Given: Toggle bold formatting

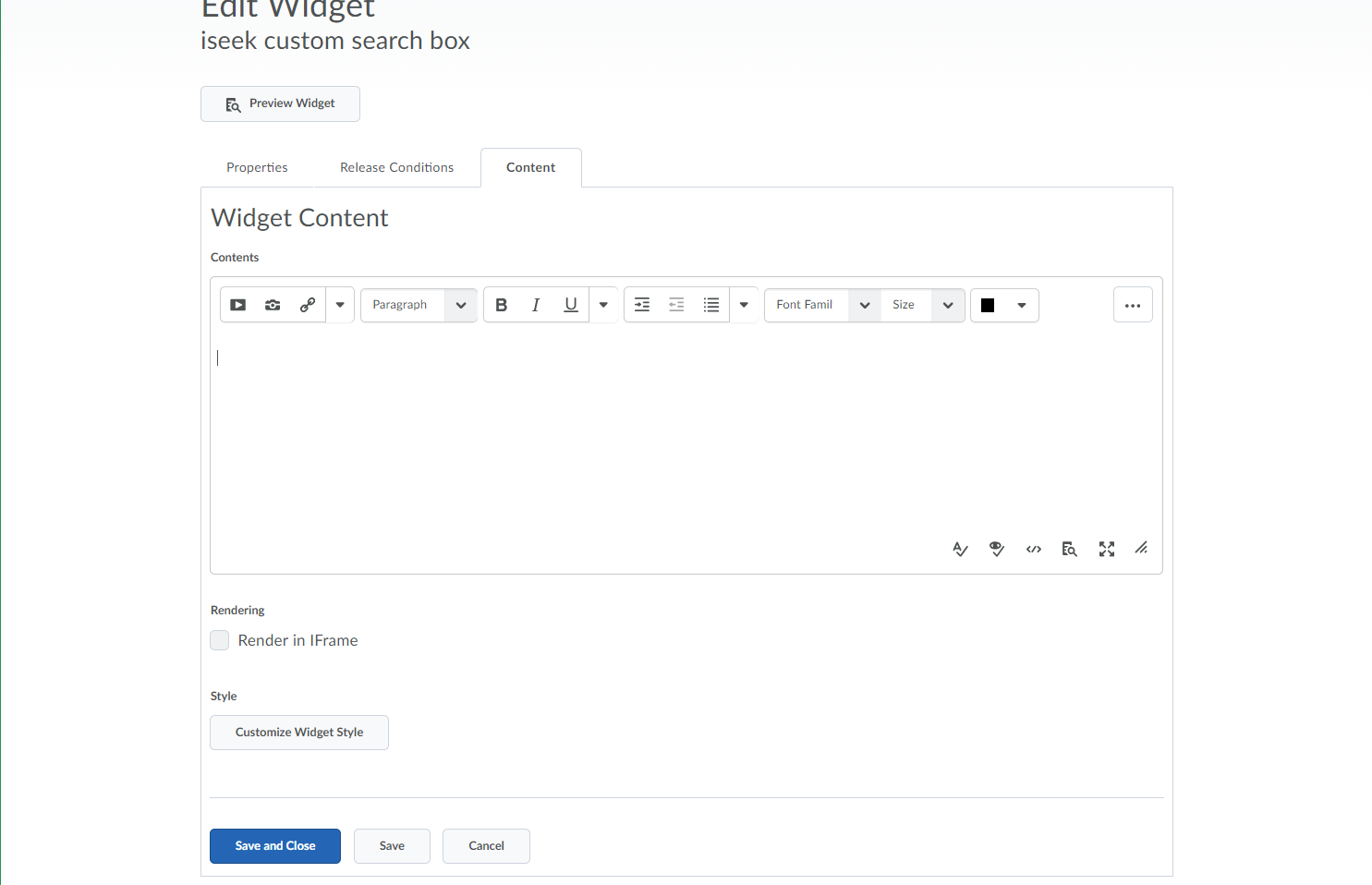Looking at the screenshot, I should tap(502, 305).
